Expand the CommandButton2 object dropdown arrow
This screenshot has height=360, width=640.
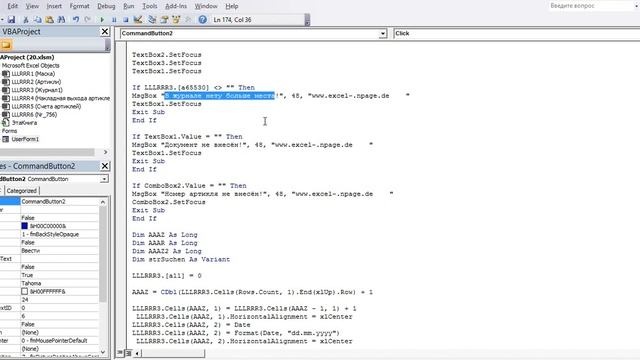[382, 33]
